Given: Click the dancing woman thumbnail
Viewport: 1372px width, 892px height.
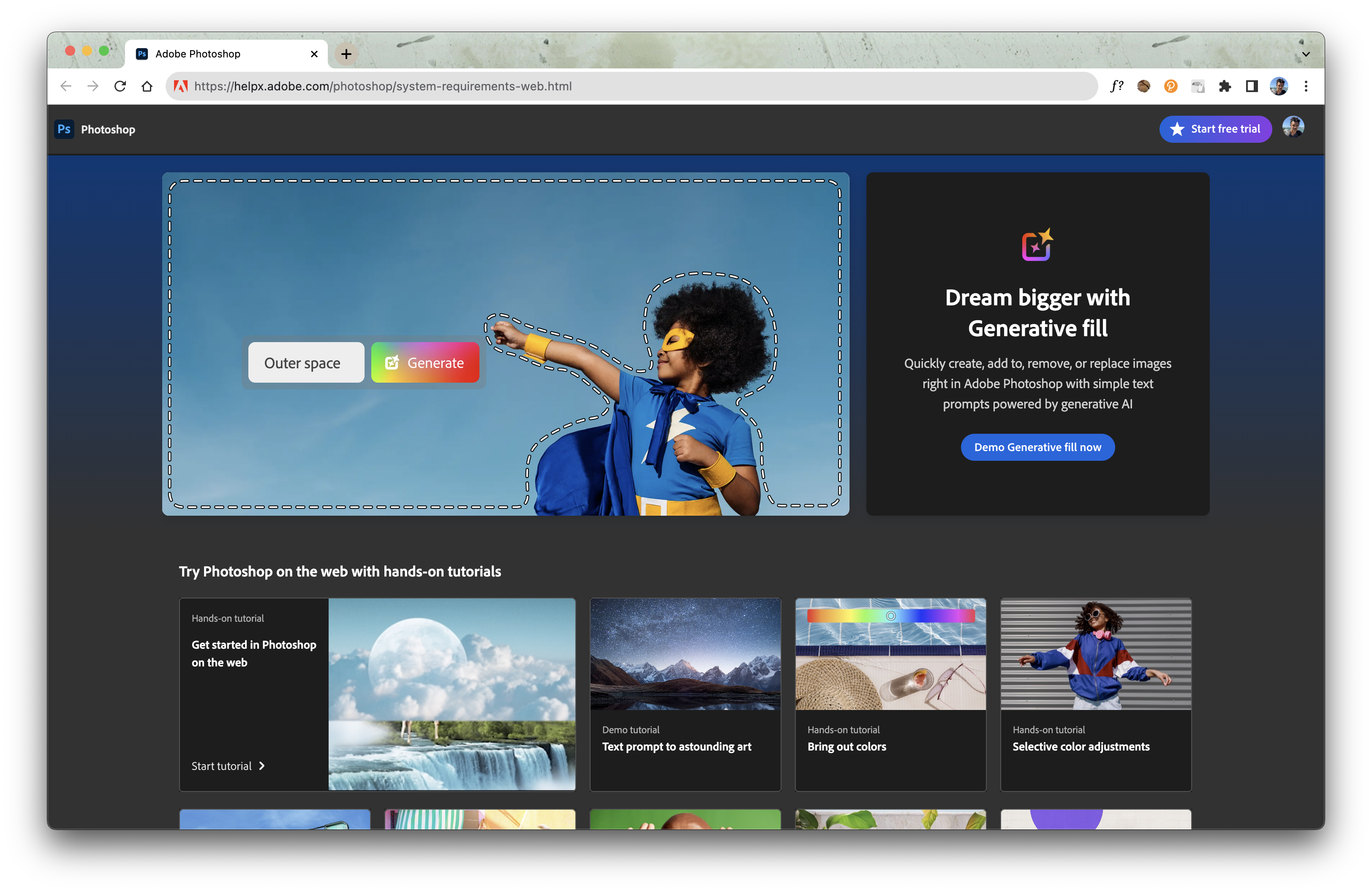Looking at the screenshot, I should pyautogui.click(x=1096, y=654).
